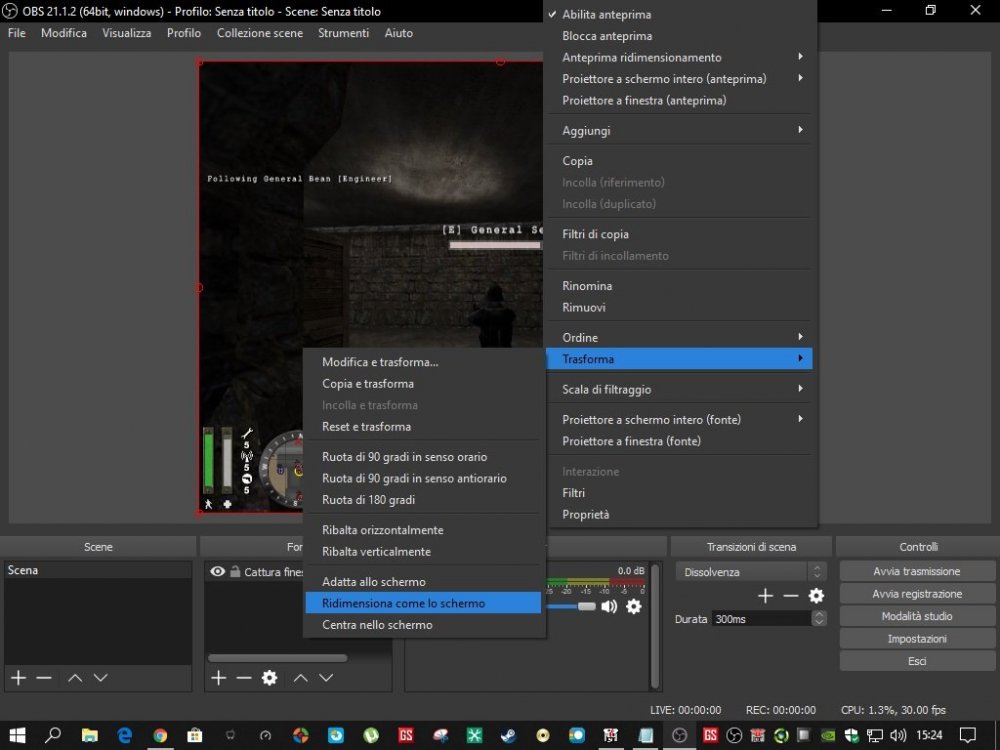Screen dimensions: 1000x750
Task: Open the mixer audio settings gear icon
Action: pos(633,606)
